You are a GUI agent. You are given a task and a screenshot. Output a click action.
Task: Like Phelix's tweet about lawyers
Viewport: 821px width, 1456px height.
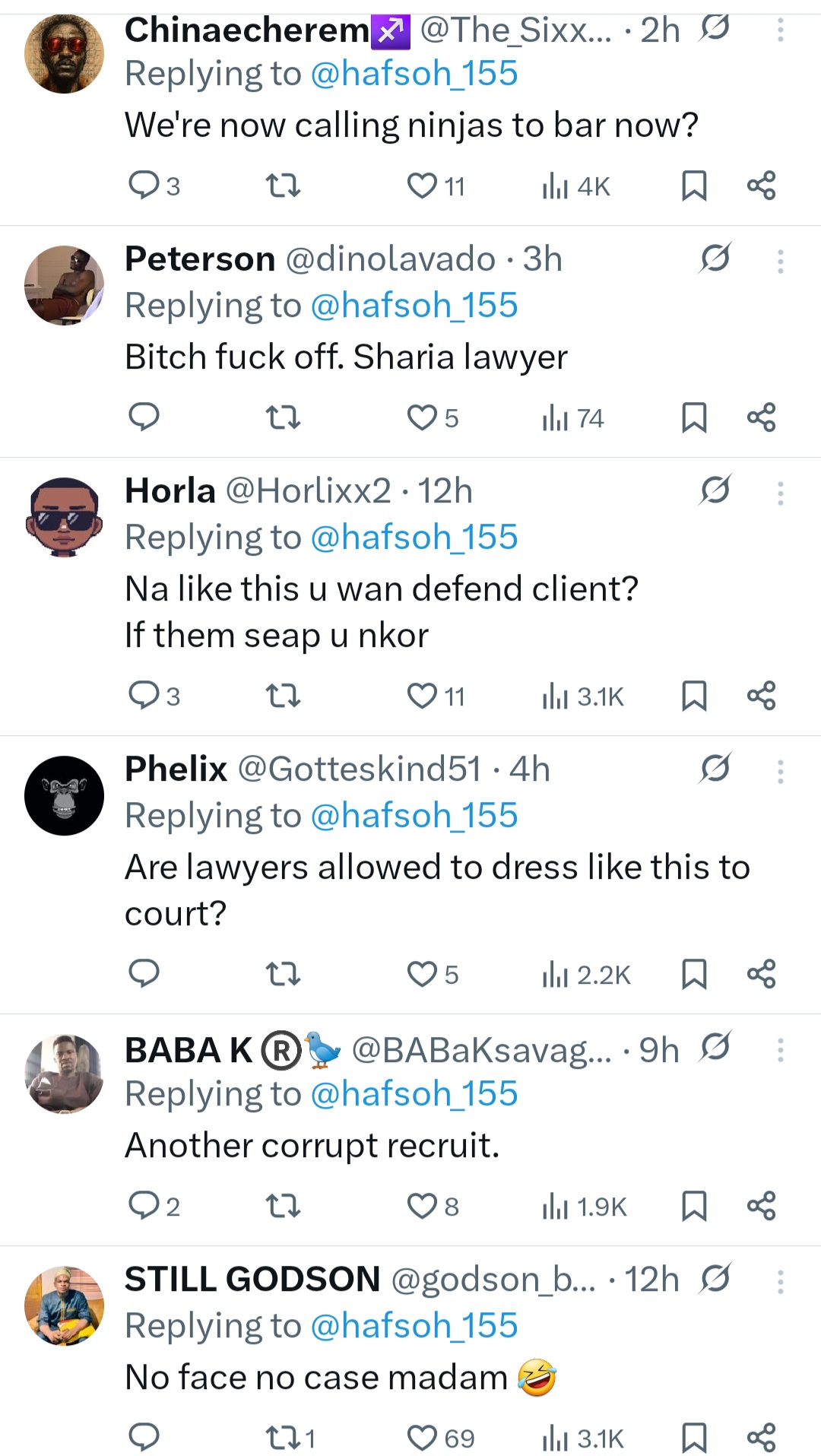[x=422, y=974]
